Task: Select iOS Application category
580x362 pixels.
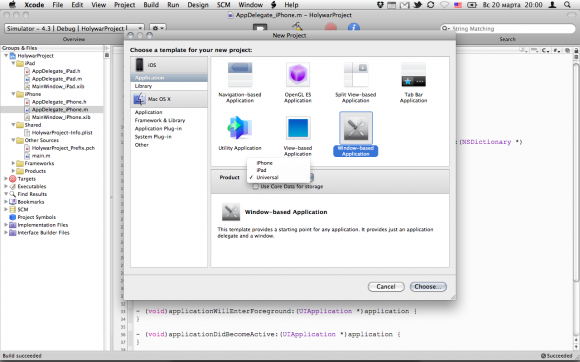Action: pyautogui.click(x=169, y=78)
